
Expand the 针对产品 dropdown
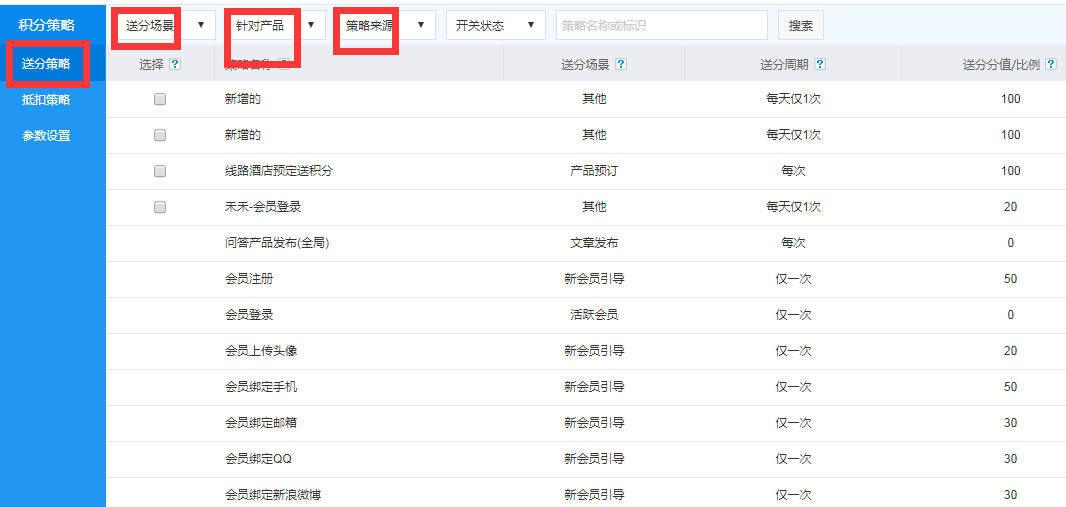pyautogui.click(x=276, y=25)
